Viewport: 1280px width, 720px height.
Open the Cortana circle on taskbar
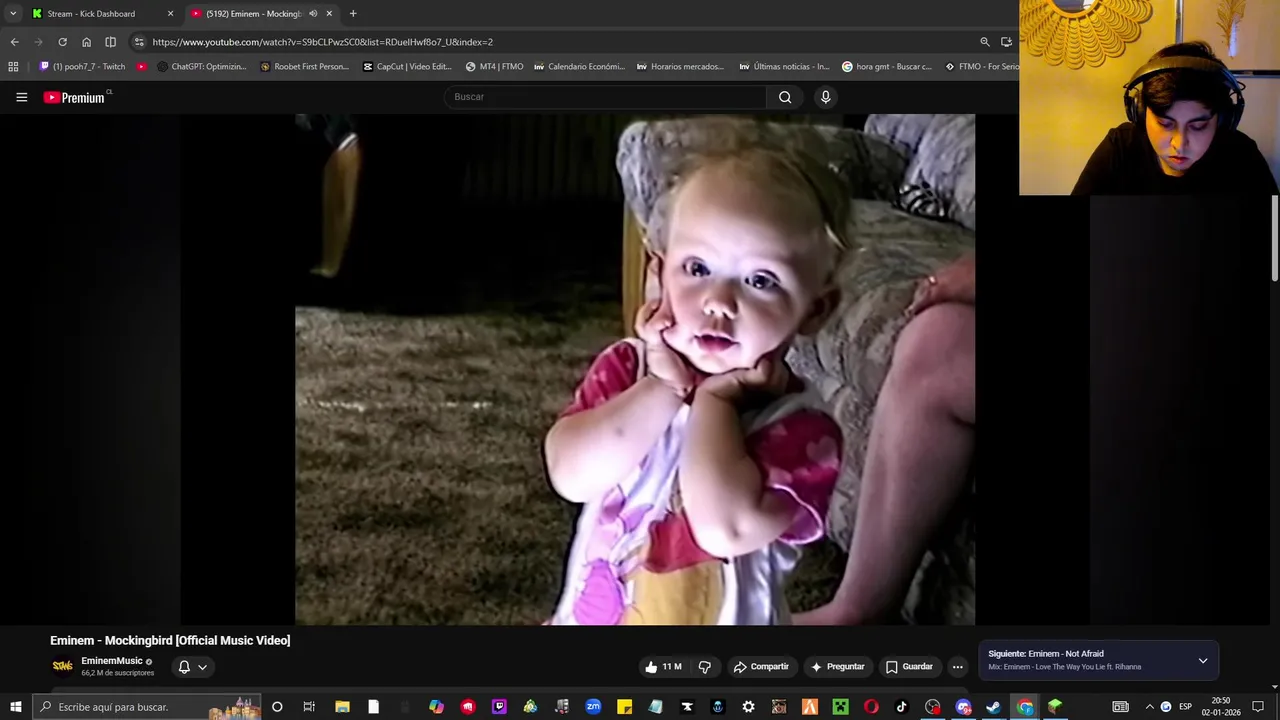coord(277,707)
